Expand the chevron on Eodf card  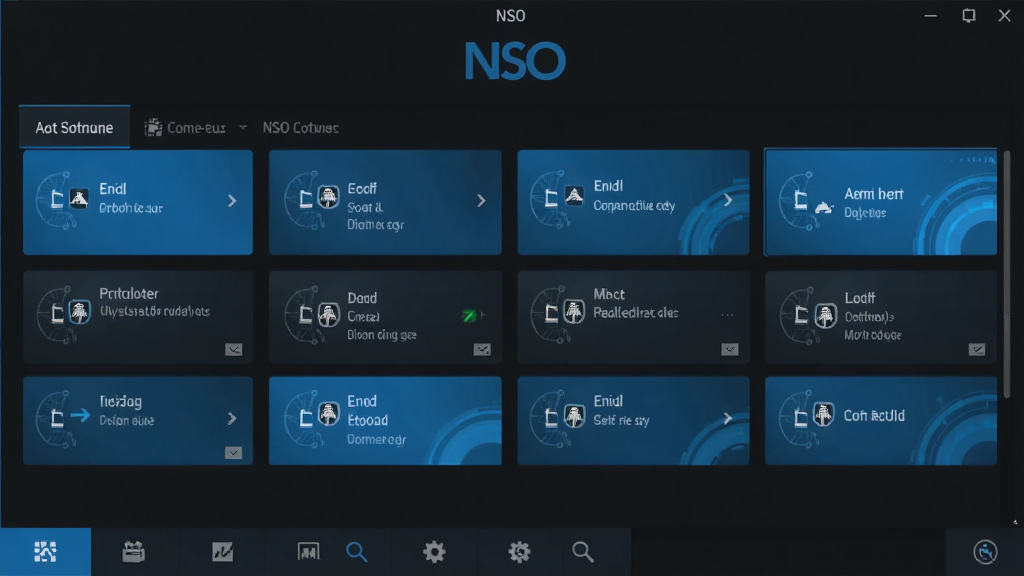481,200
